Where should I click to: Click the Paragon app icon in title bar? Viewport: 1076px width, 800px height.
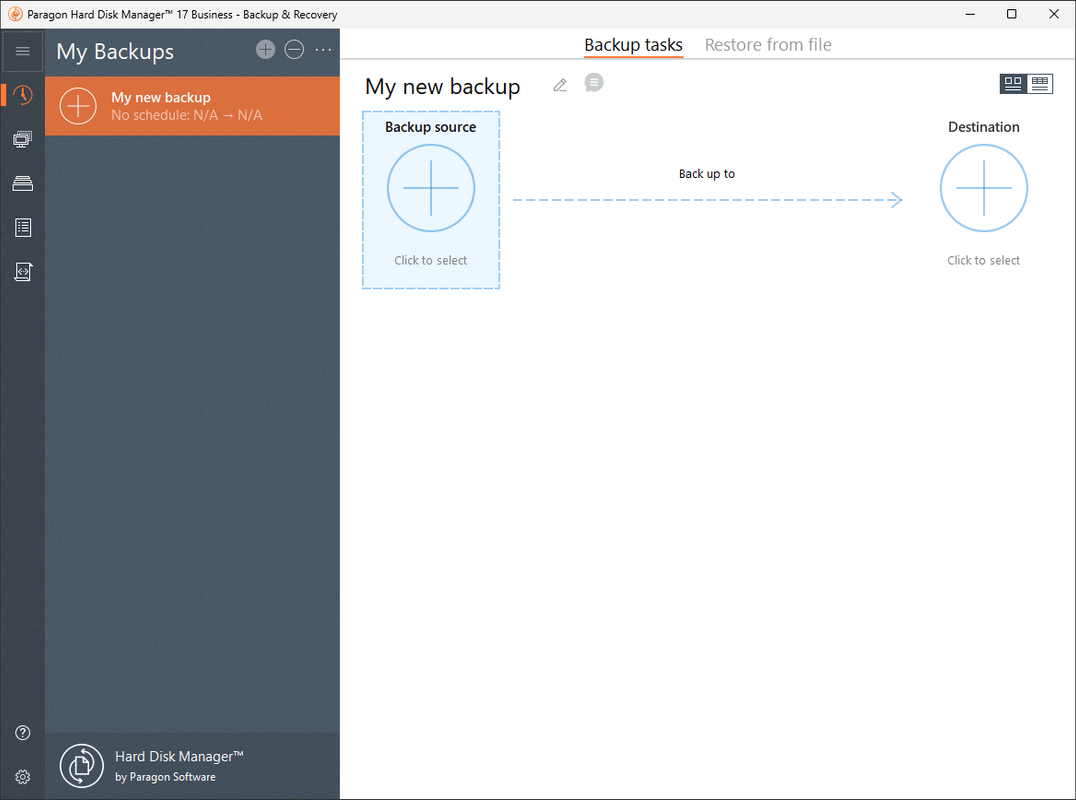[14, 14]
